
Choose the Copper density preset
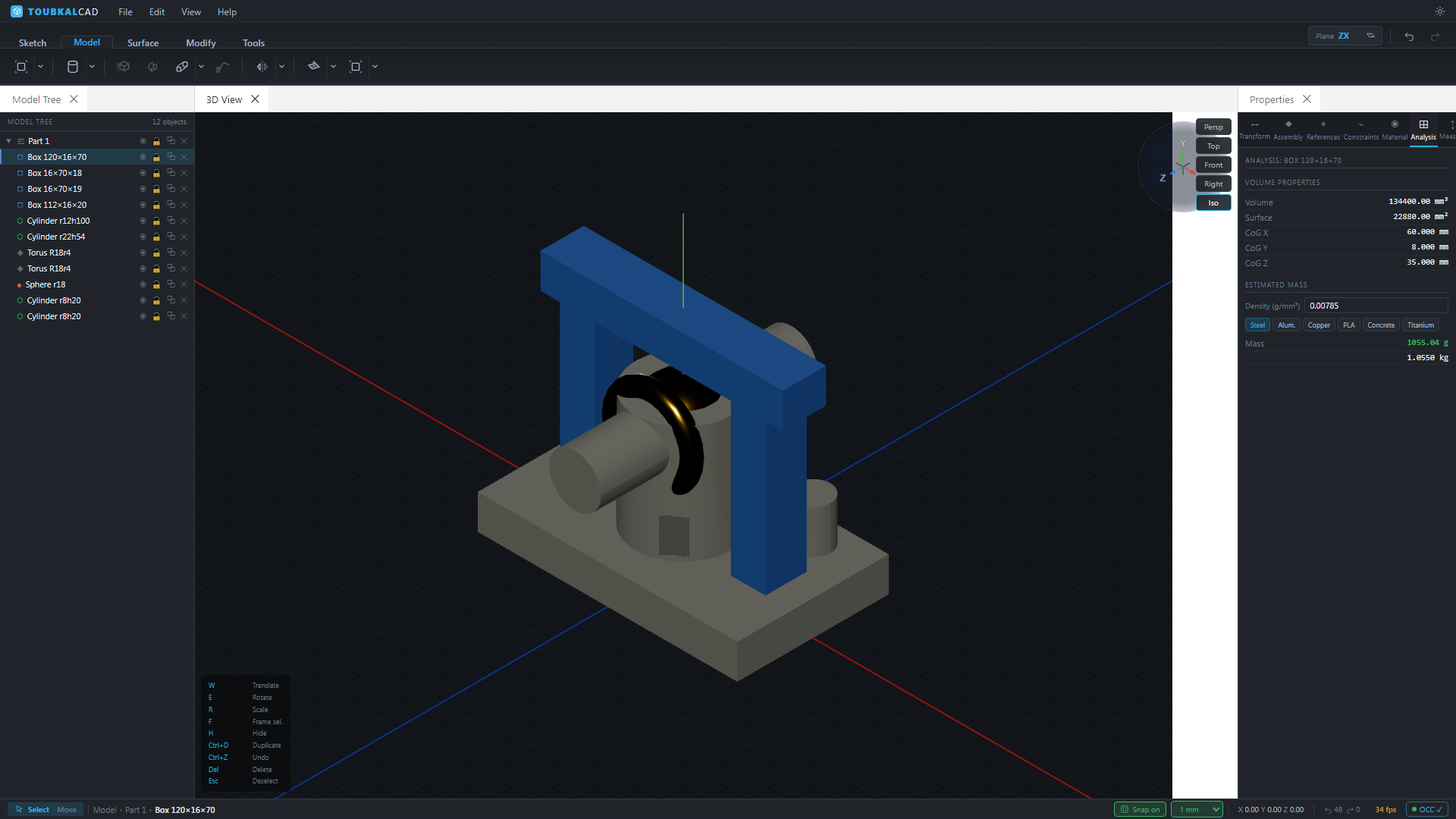1319,325
